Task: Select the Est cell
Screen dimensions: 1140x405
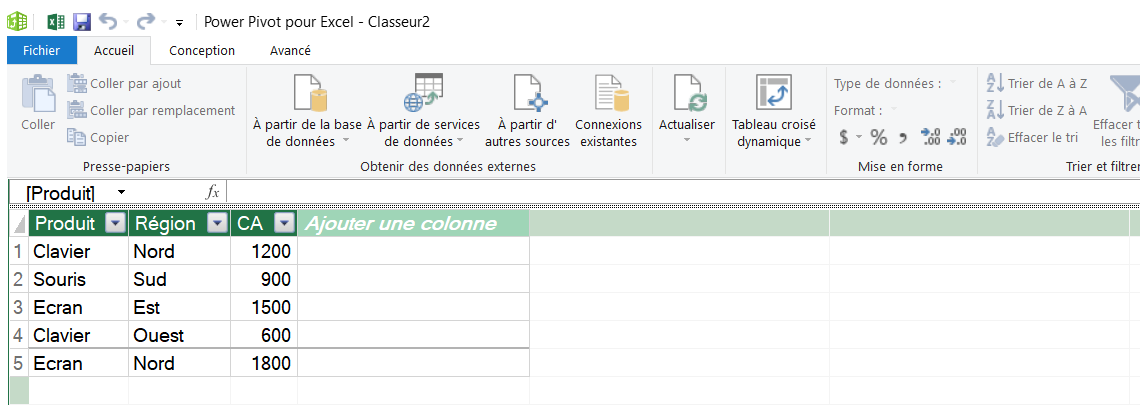Action: tap(180, 307)
